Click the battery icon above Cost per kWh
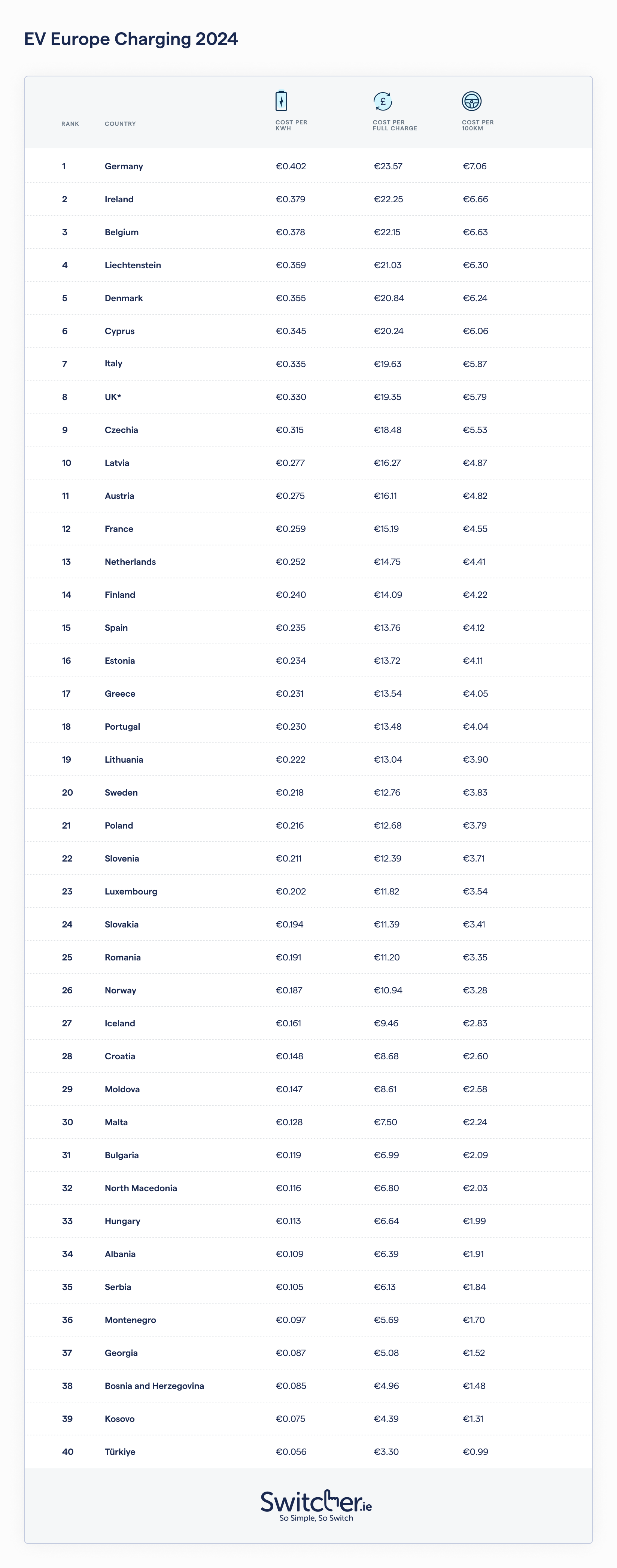The width and height of the screenshot is (617, 1568). pyautogui.click(x=281, y=100)
